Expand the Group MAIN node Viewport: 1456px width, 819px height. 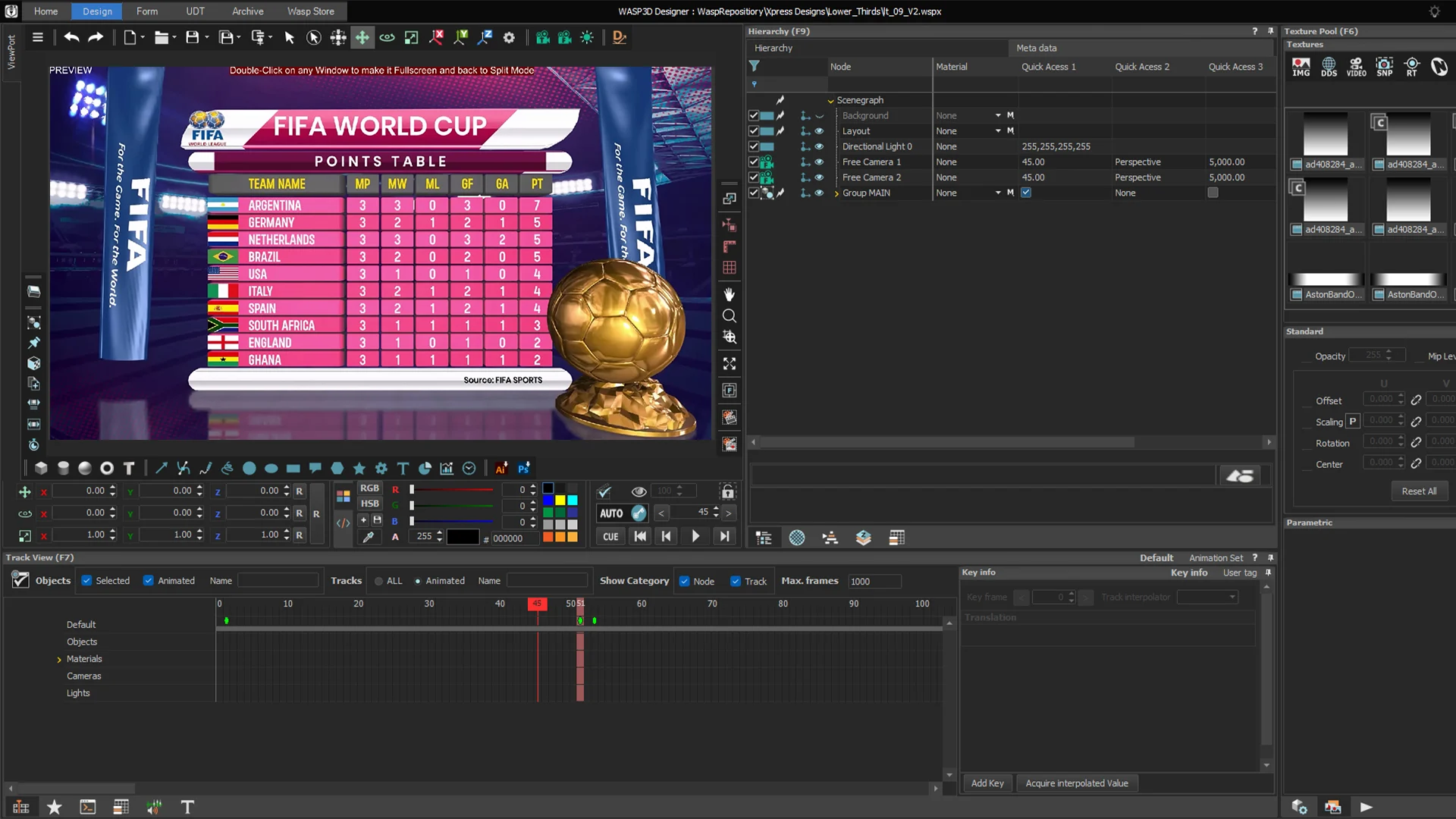(x=836, y=193)
